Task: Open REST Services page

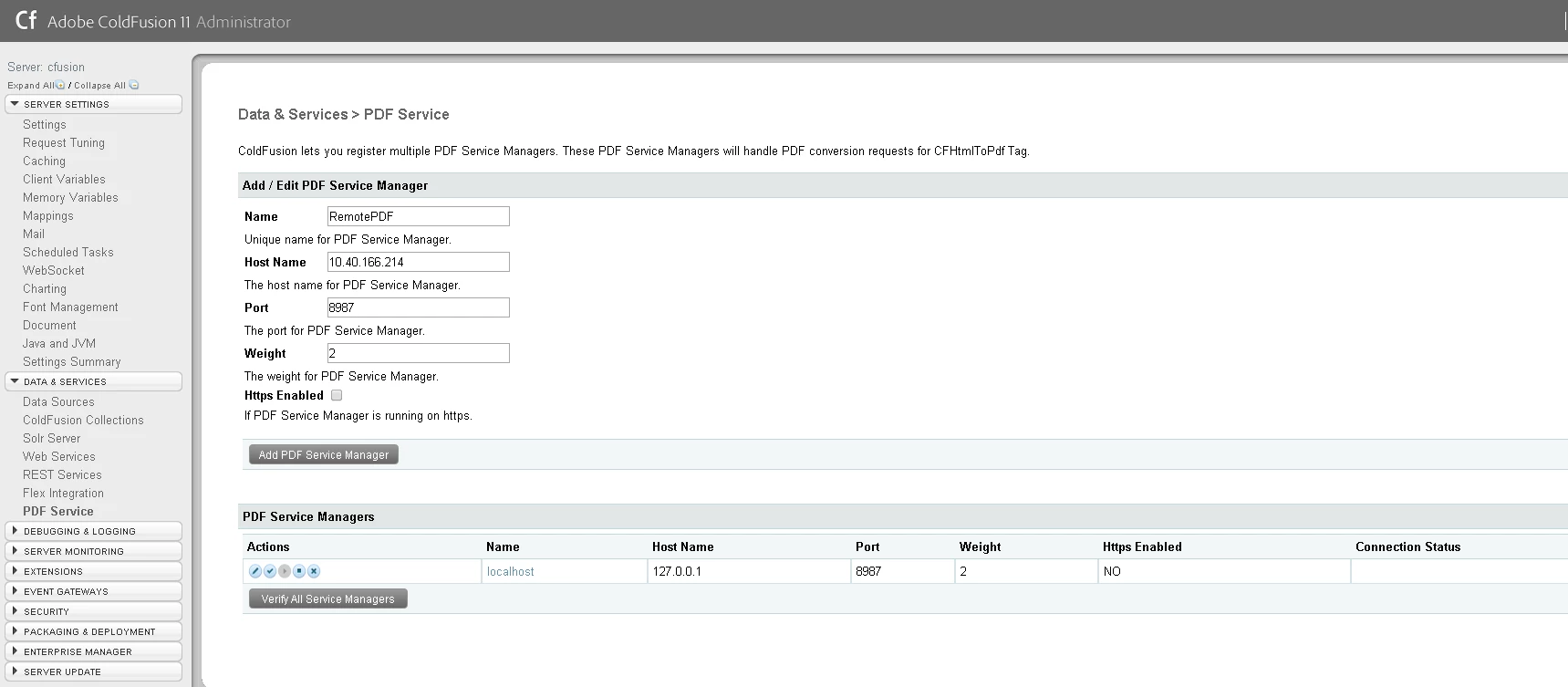Action: (62, 474)
